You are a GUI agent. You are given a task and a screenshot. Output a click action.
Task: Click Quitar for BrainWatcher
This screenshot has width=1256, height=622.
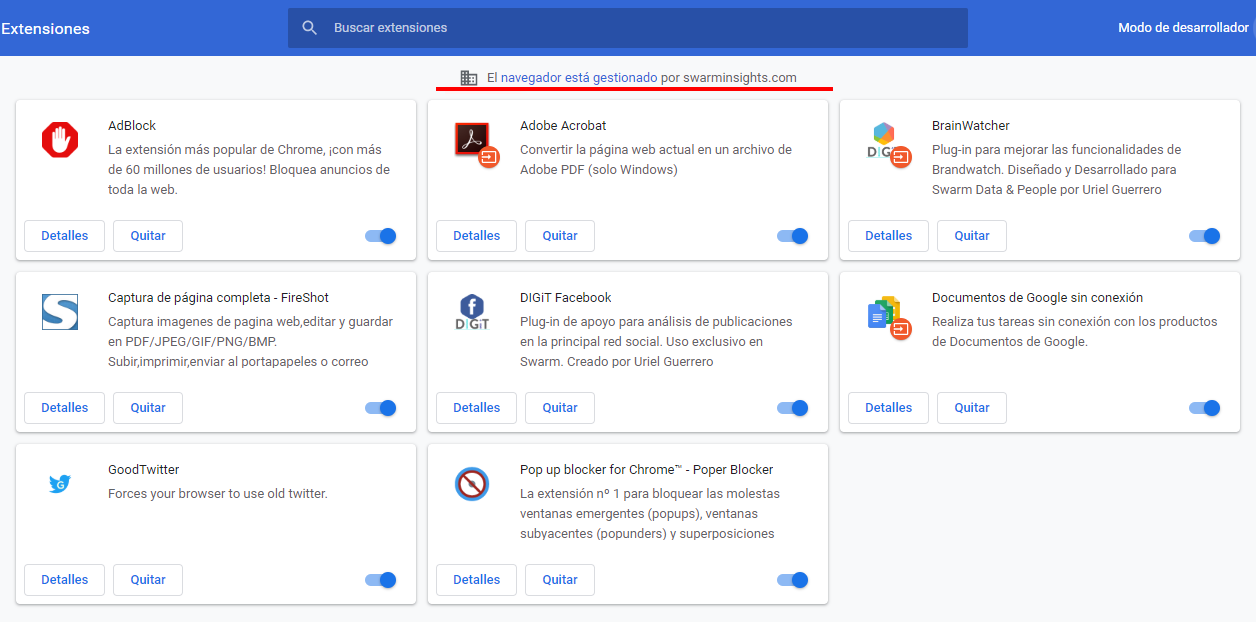point(972,236)
